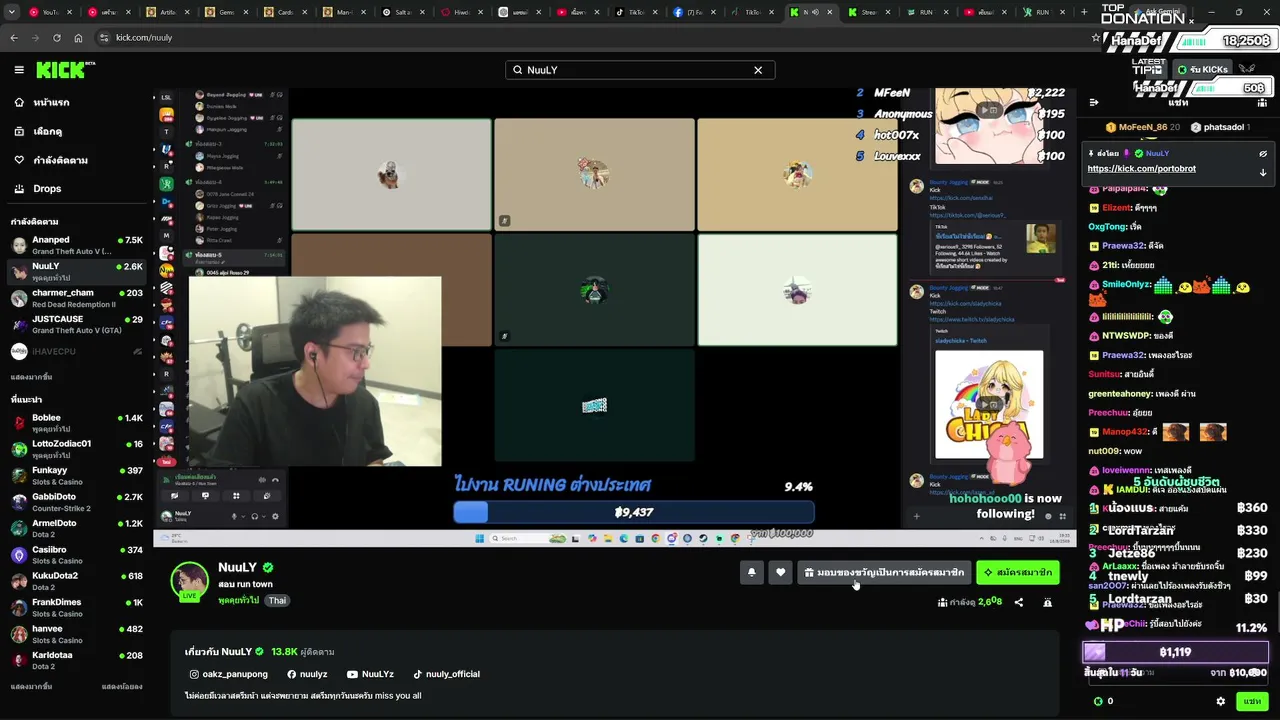Open recommended channel LottoZodiac01

click(77, 449)
